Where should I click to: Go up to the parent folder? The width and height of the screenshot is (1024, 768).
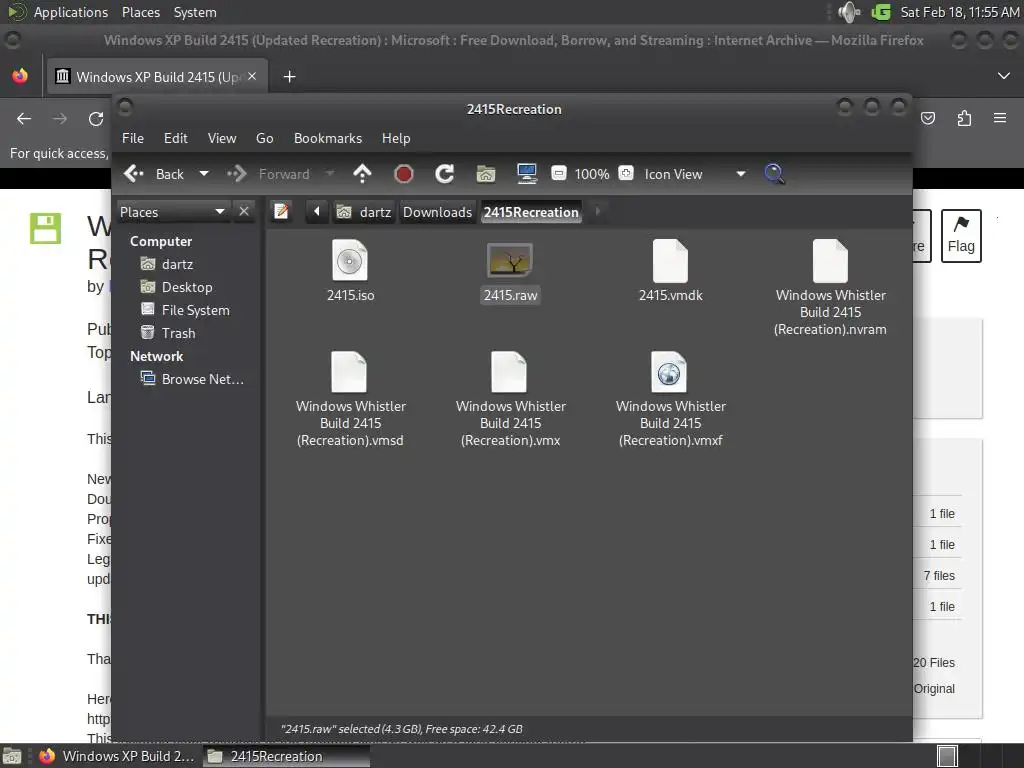[362, 174]
